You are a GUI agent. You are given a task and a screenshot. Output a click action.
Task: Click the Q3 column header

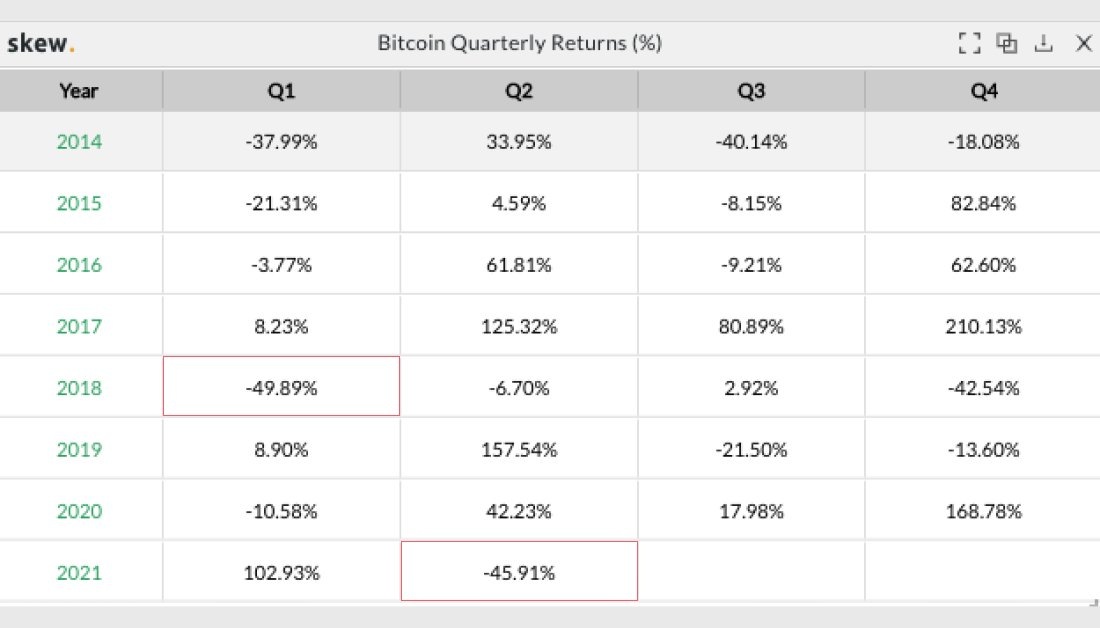tap(751, 91)
